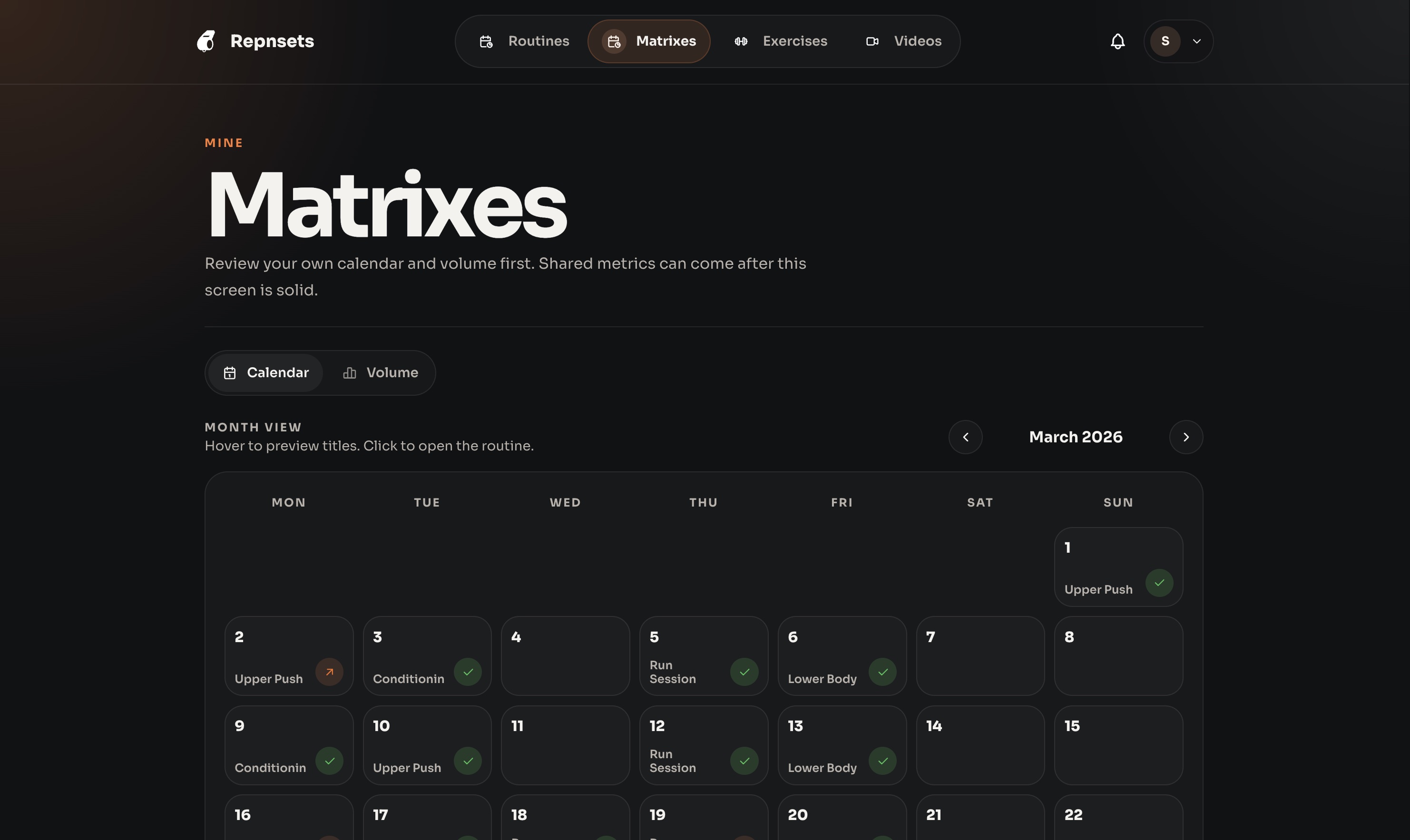Click the empty March 14 day cell
This screenshot has height=840, width=1410.
pyautogui.click(x=980, y=745)
